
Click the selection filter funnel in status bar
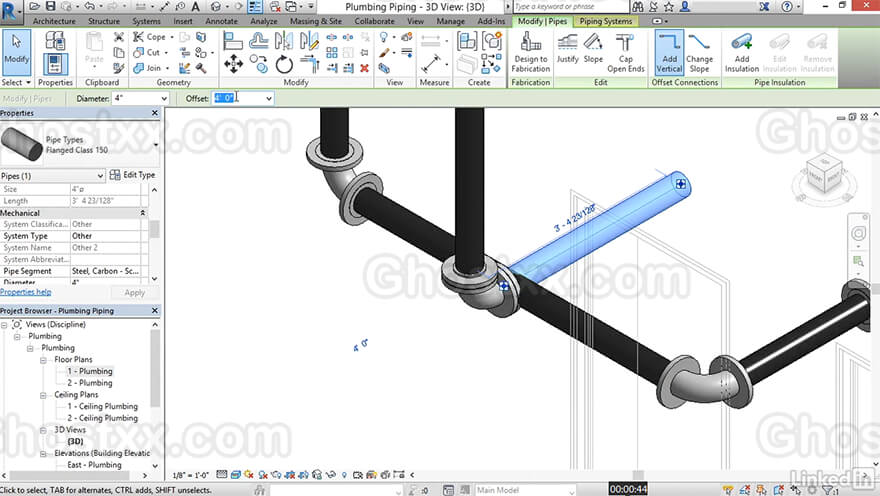pyautogui.click(x=828, y=490)
